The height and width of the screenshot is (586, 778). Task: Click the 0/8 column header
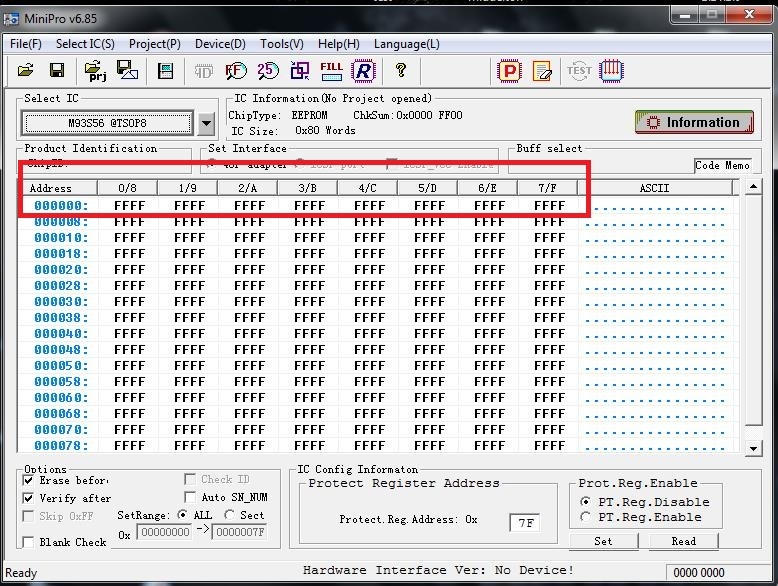[x=128, y=188]
